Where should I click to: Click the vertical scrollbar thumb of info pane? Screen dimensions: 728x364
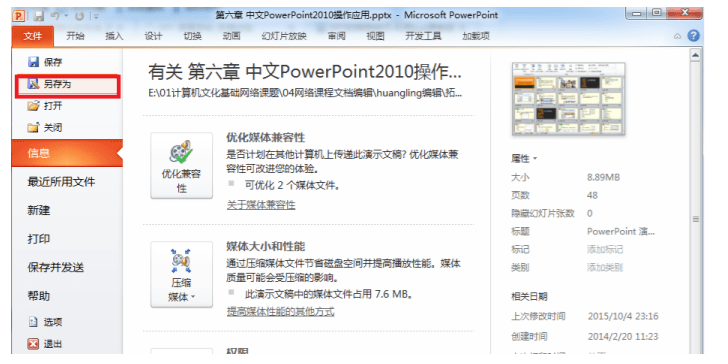point(695,219)
